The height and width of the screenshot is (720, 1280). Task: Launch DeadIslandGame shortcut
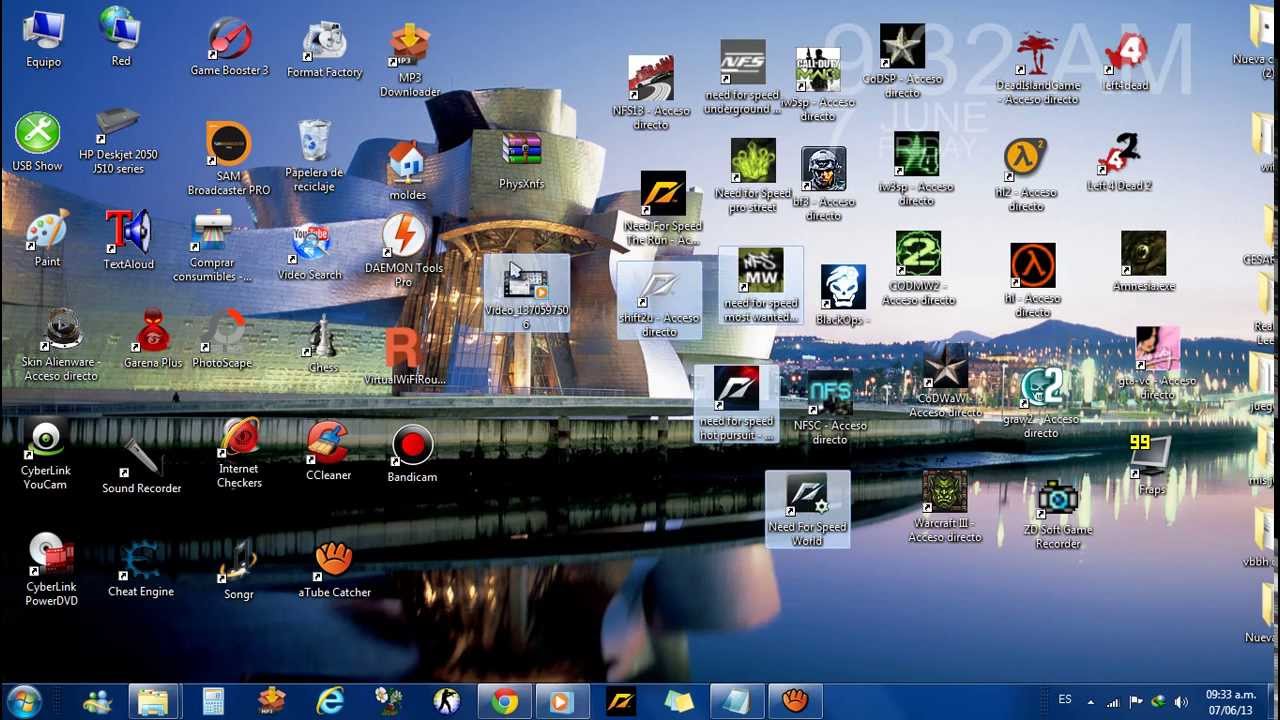click(1038, 68)
